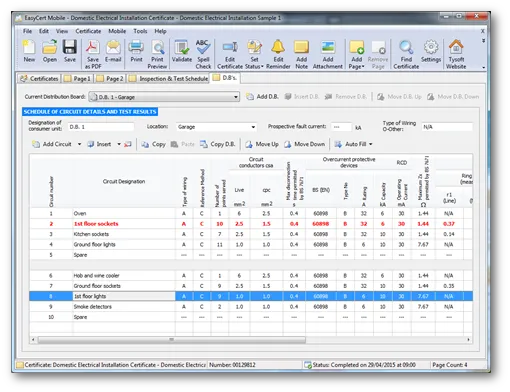Open Insert dropdown arrow
This screenshot has height=392, width=510.
(x=119, y=144)
